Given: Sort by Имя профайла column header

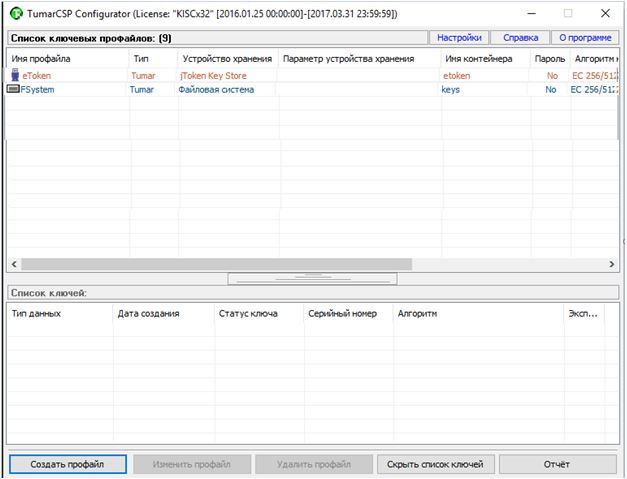Looking at the screenshot, I should (40, 59).
